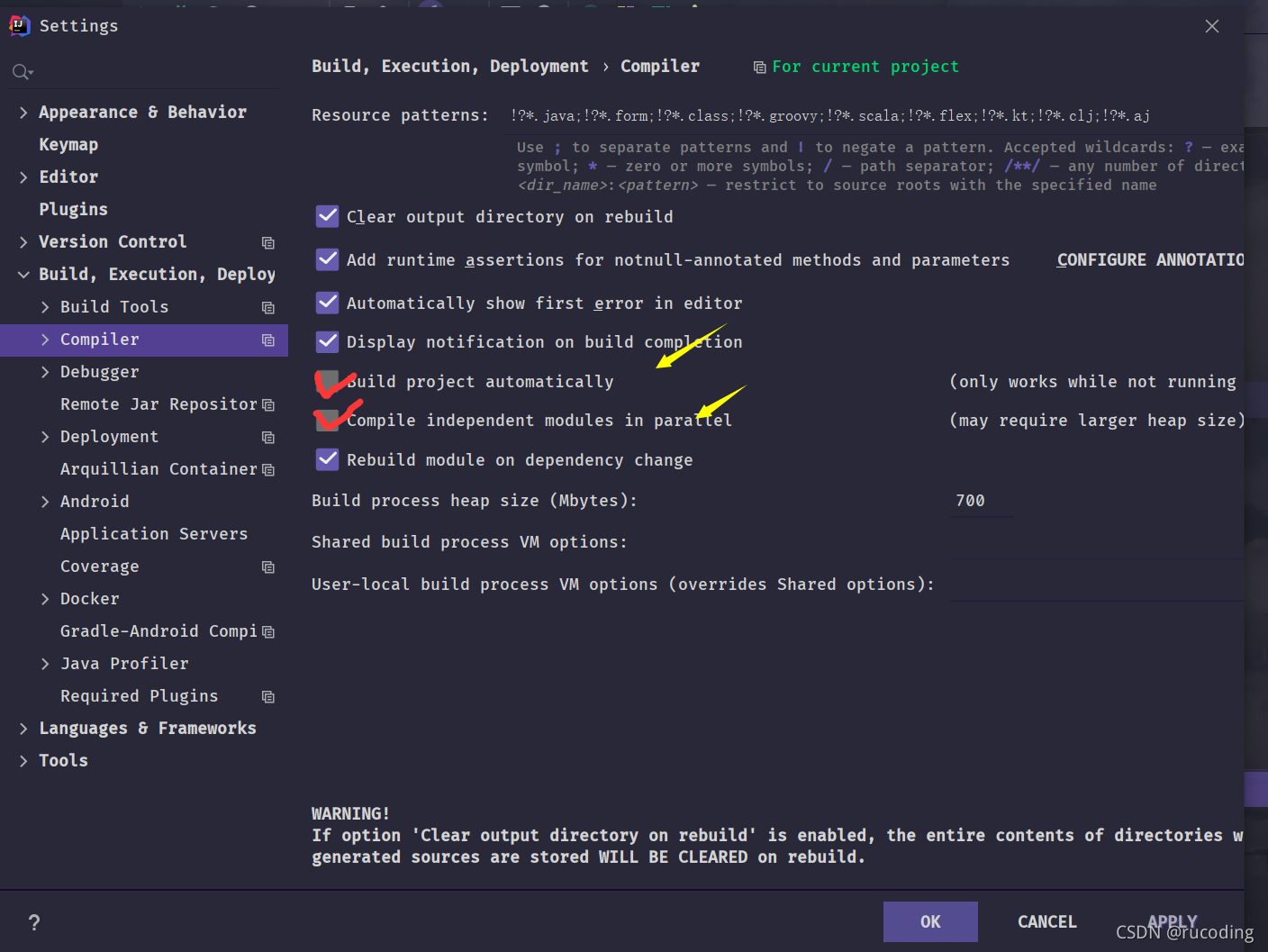Image resolution: width=1268 pixels, height=952 pixels.
Task: Click the project-level icon beside Deployment
Action: click(x=268, y=437)
